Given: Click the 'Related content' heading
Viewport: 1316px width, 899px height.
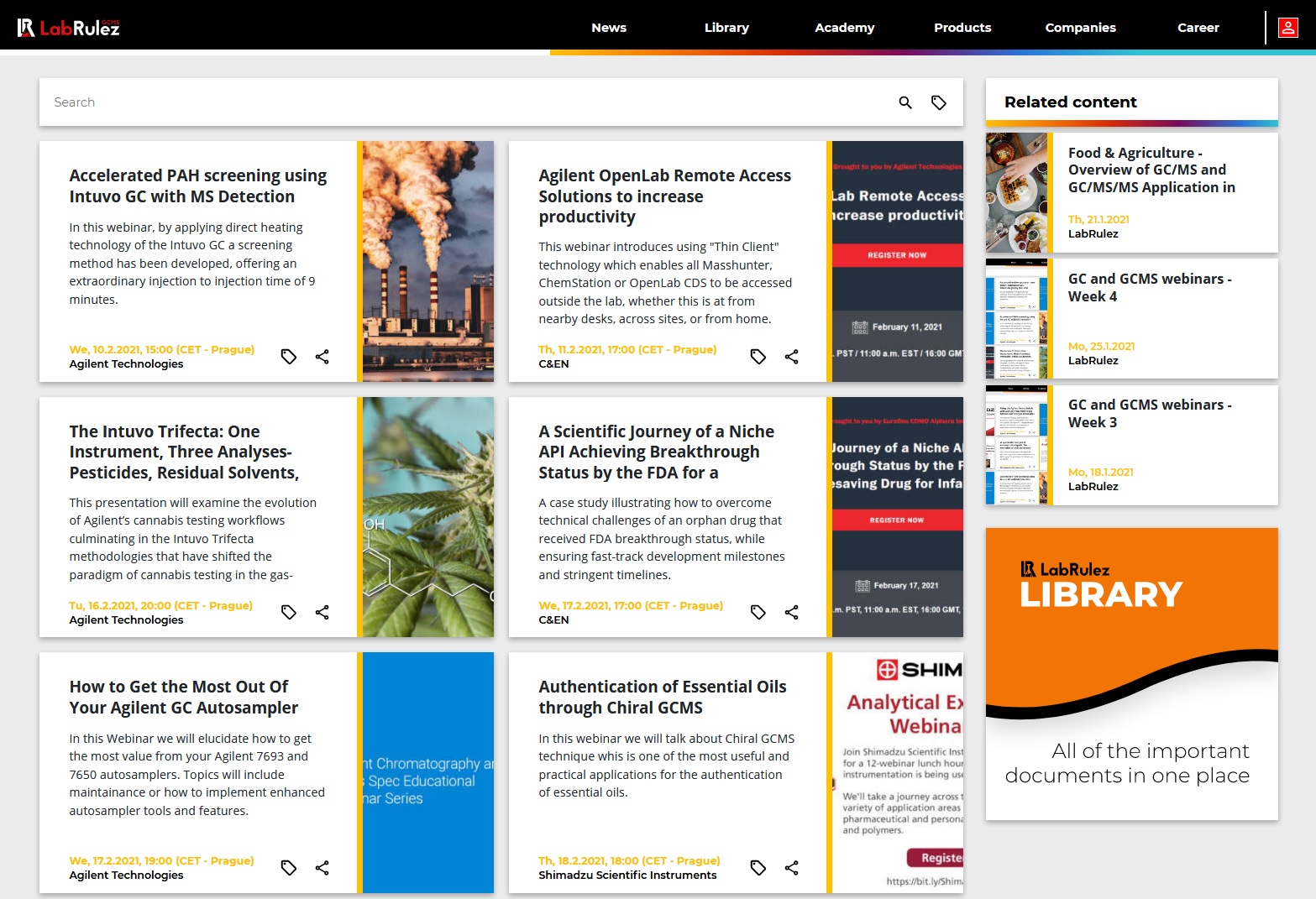Looking at the screenshot, I should (x=1070, y=102).
